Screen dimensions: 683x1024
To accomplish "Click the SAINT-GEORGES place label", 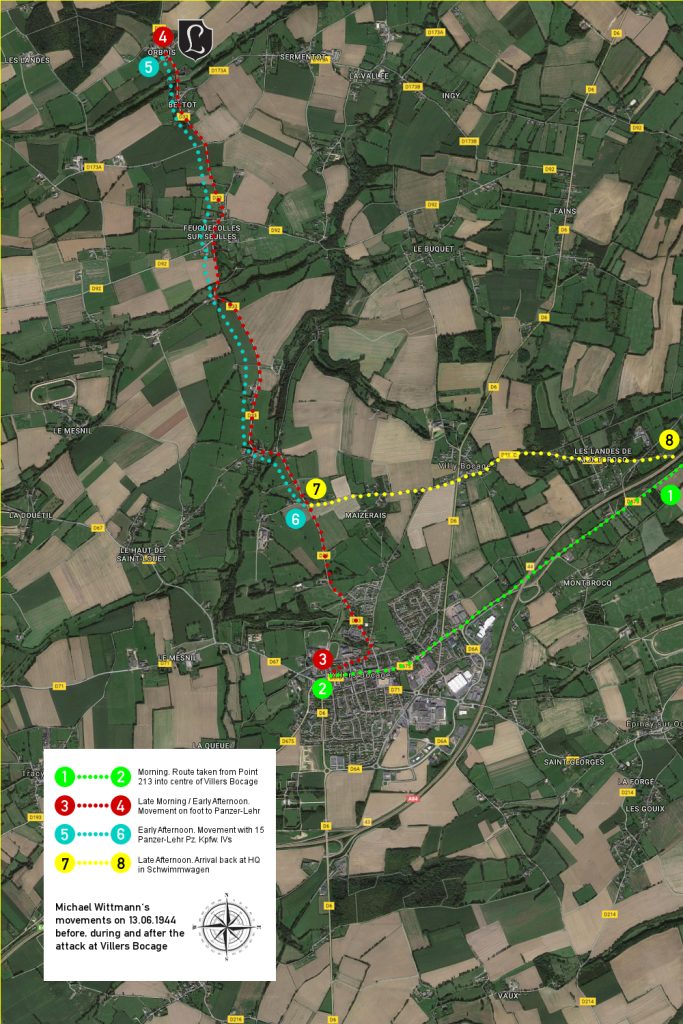I will pos(574,762).
